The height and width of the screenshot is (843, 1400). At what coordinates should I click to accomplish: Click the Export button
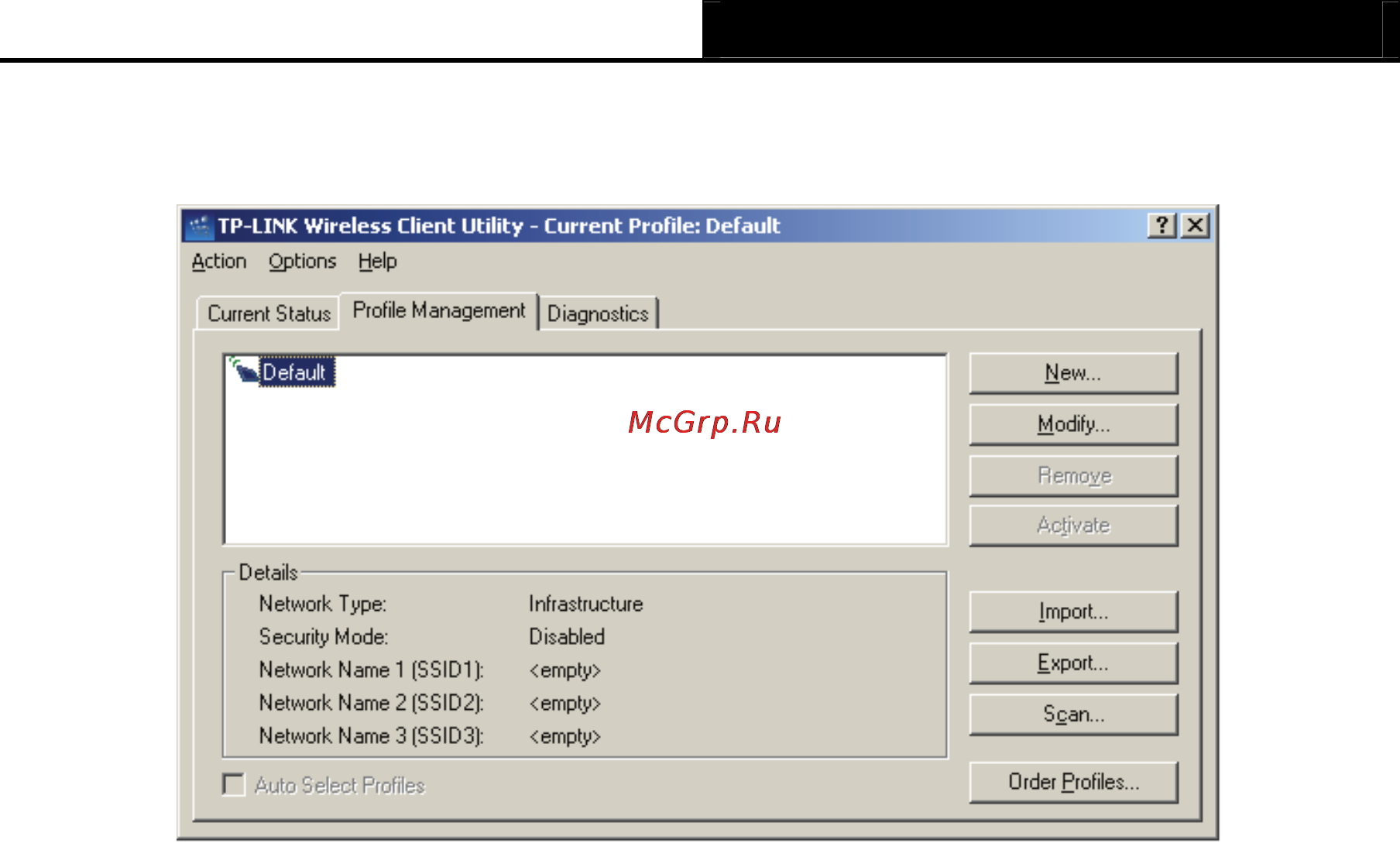click(x=1073, y=663)
